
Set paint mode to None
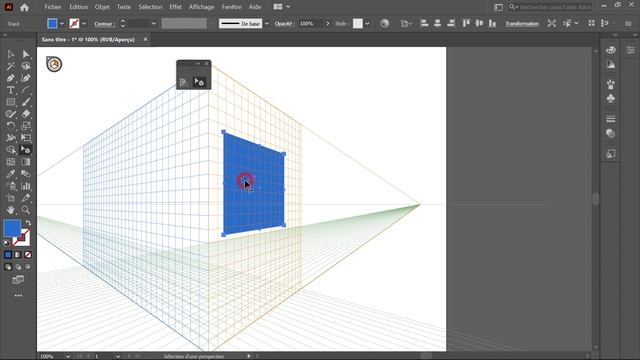(28, 255)
